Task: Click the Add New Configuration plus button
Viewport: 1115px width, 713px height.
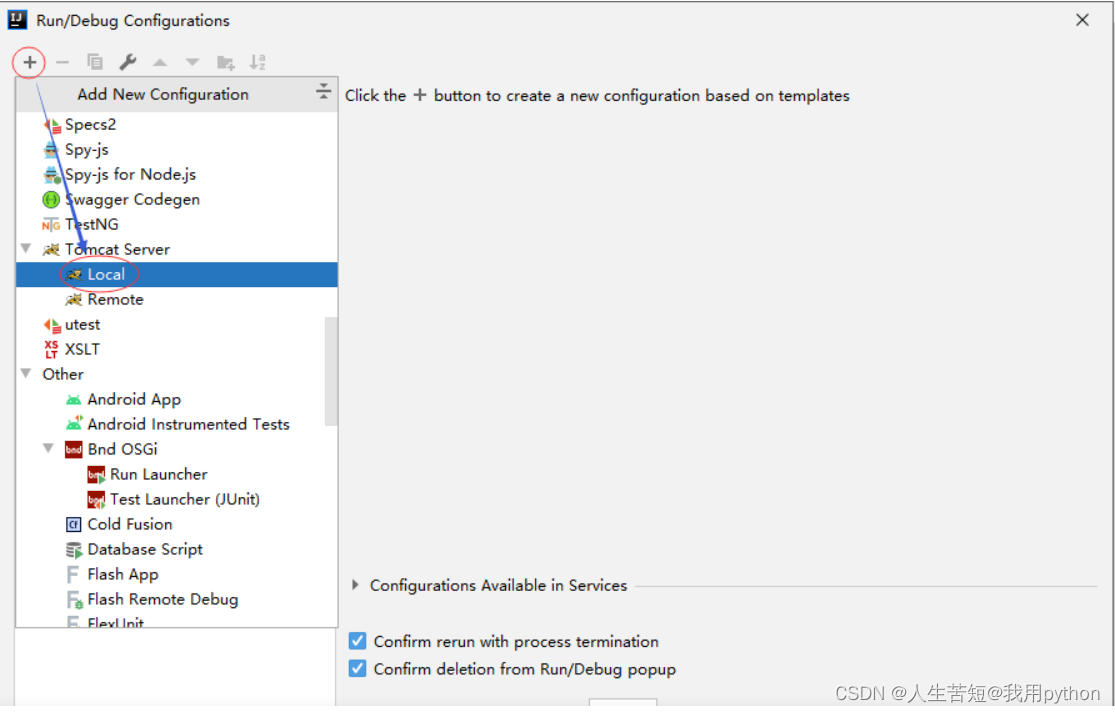Action: click(29, 63)
